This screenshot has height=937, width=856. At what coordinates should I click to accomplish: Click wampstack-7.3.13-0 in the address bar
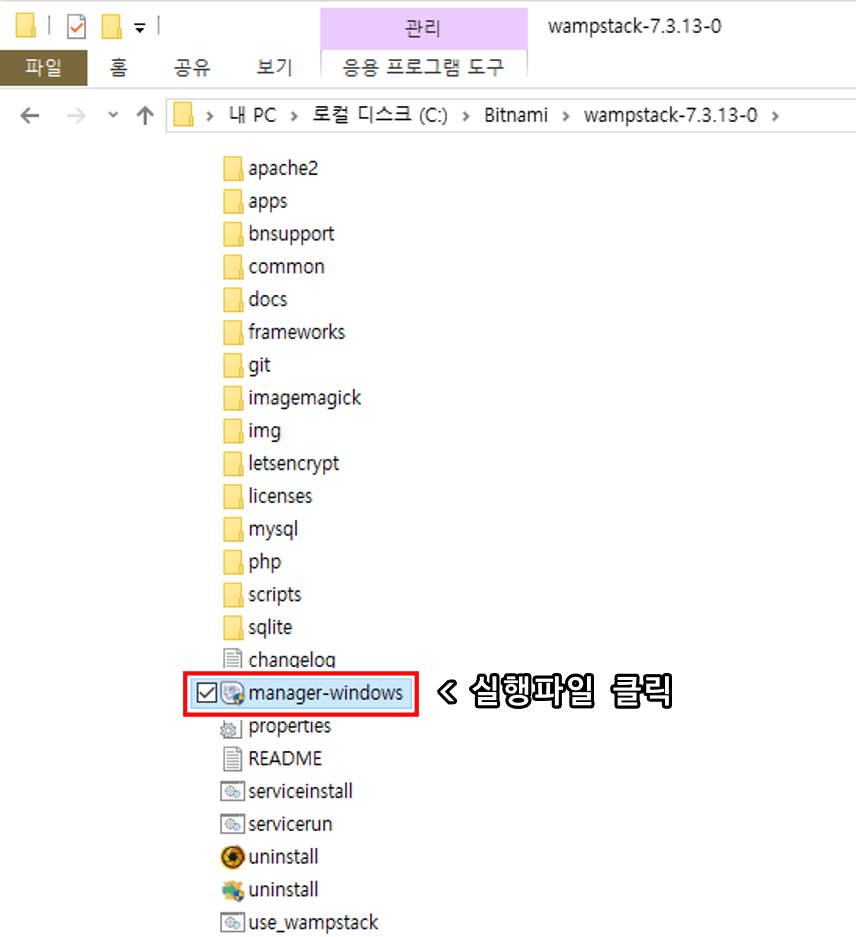(671, 115)
